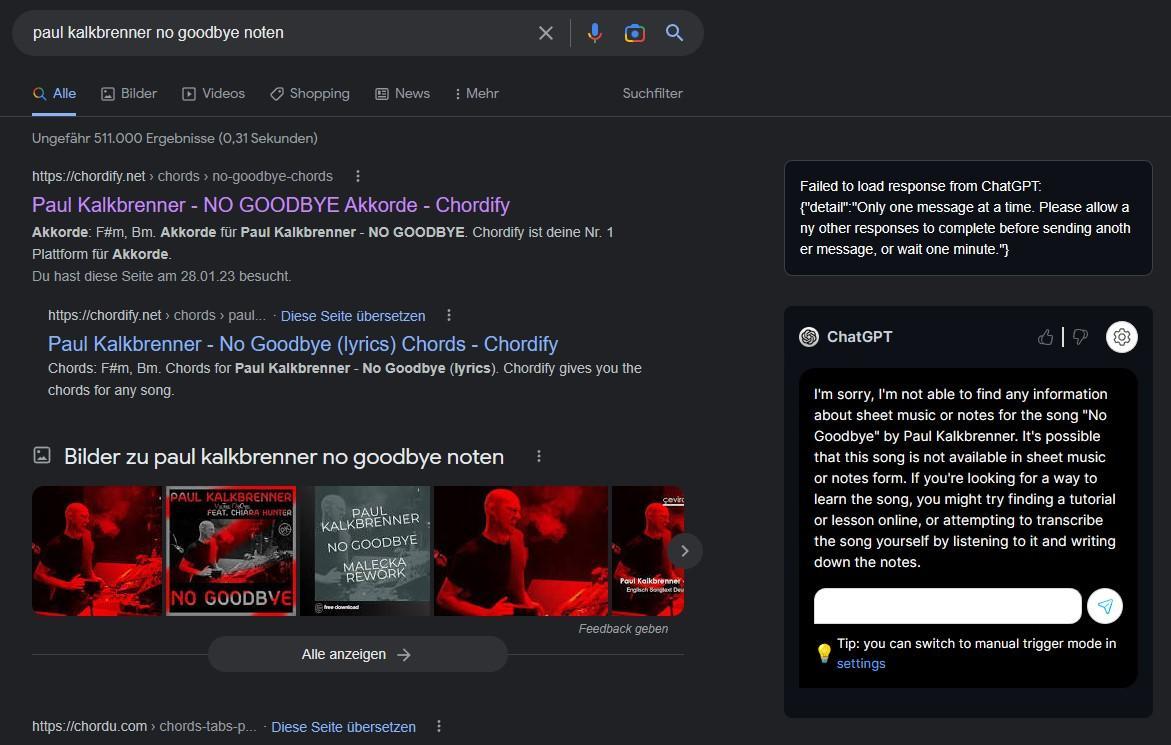Switch to the Videos tab

[x=214, y=94]
